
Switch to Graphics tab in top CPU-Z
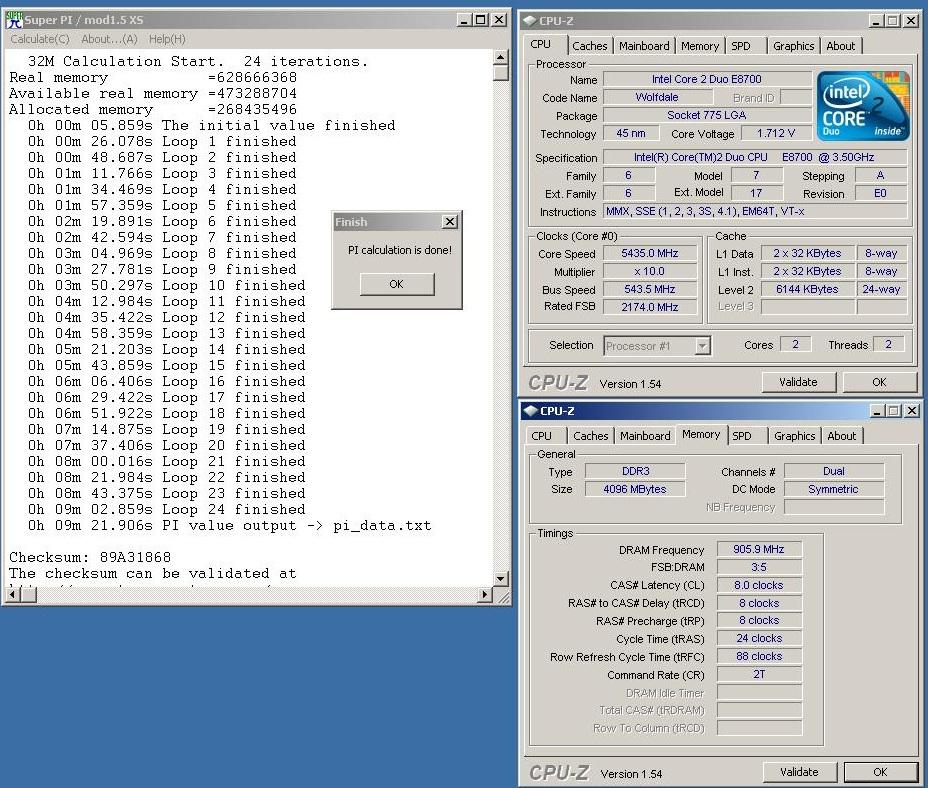pyautogui.click(x=794, y=46)
